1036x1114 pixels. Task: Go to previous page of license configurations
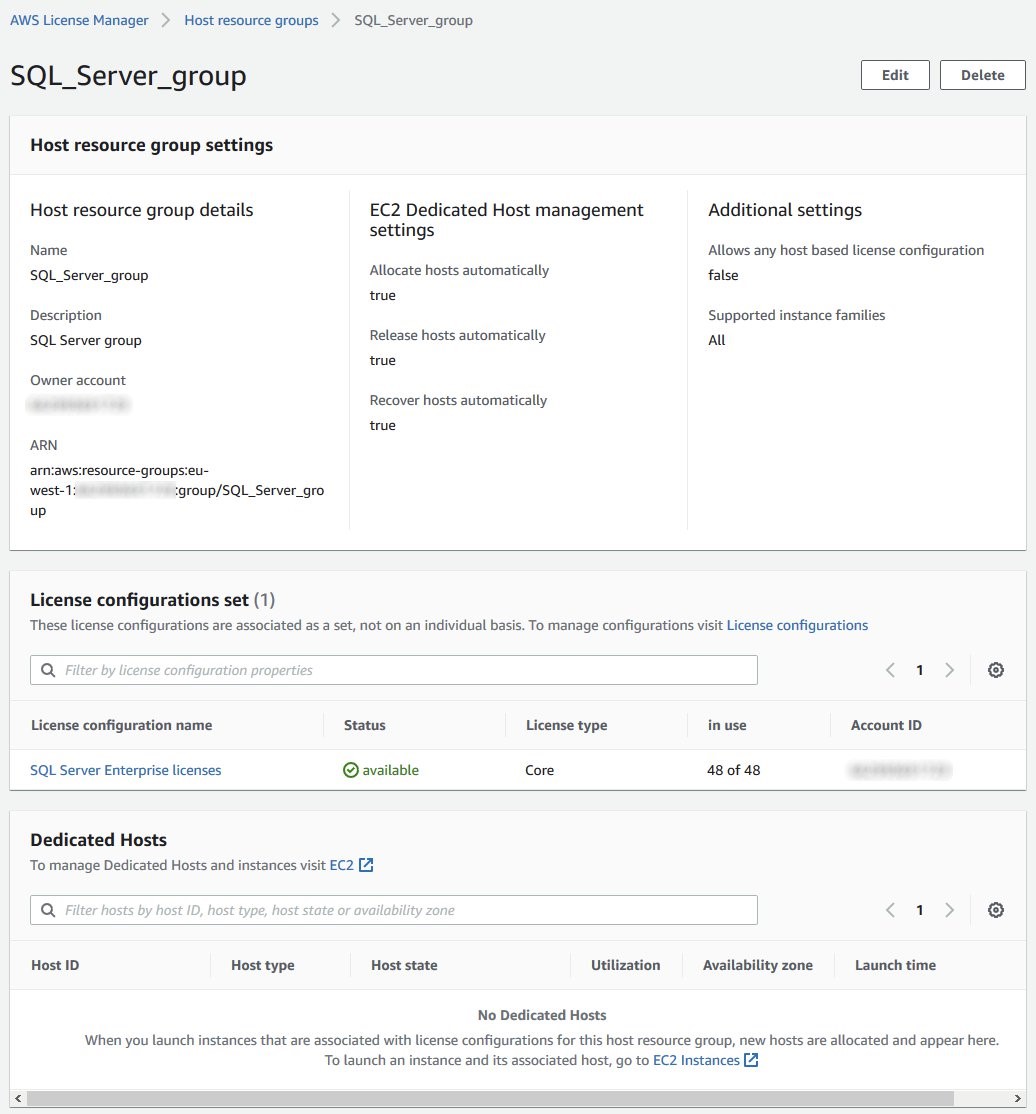pos(890,670)
